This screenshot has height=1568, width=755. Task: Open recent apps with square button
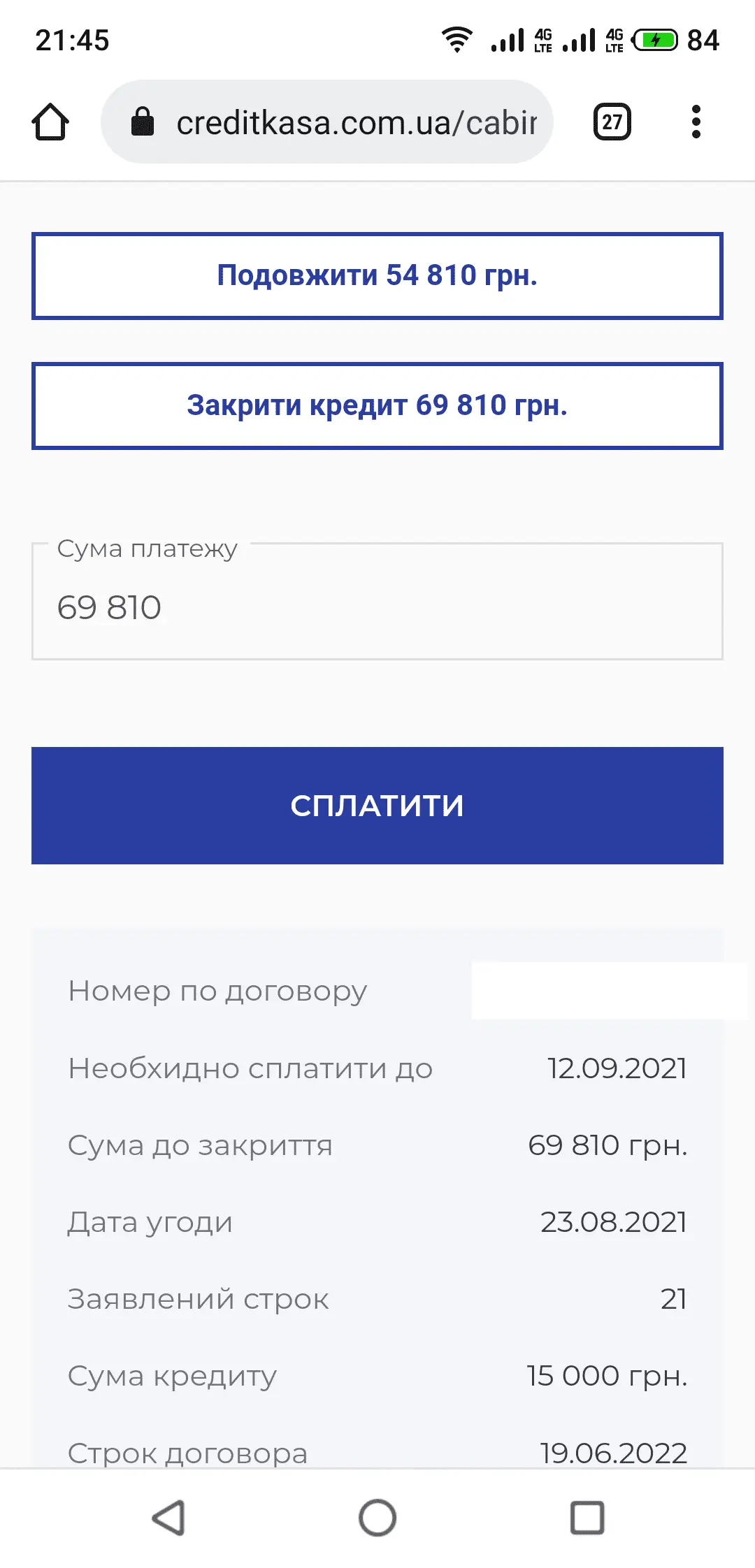[587, 1517]
